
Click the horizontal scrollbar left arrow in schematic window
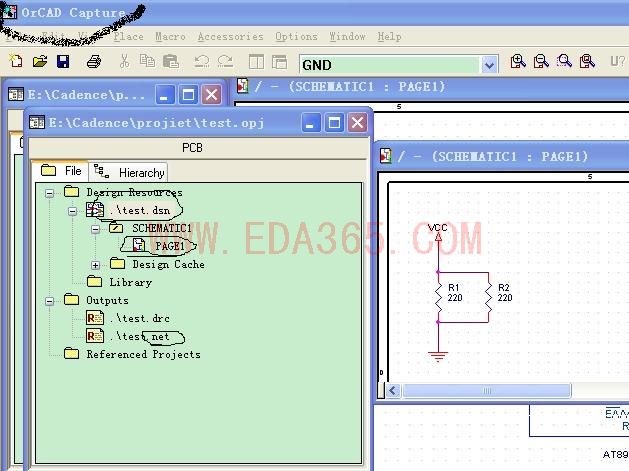coord(393,390)
